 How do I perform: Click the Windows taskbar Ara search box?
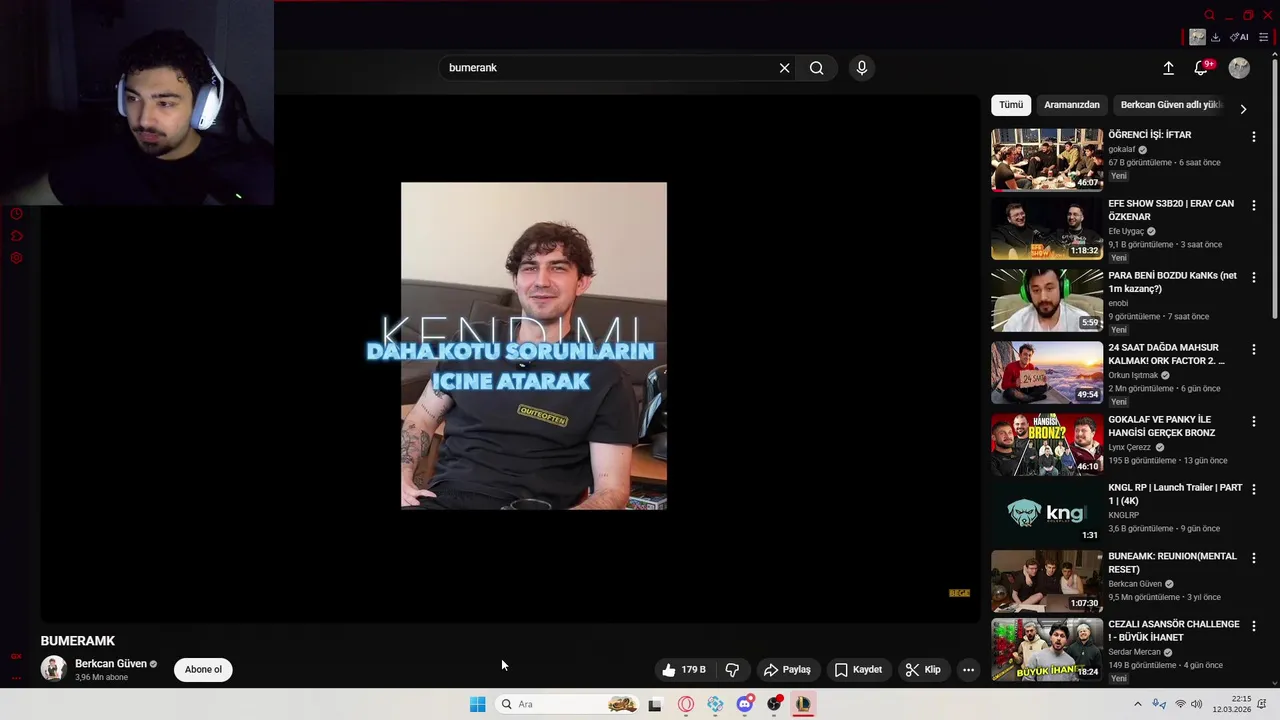tap(567, 704)
